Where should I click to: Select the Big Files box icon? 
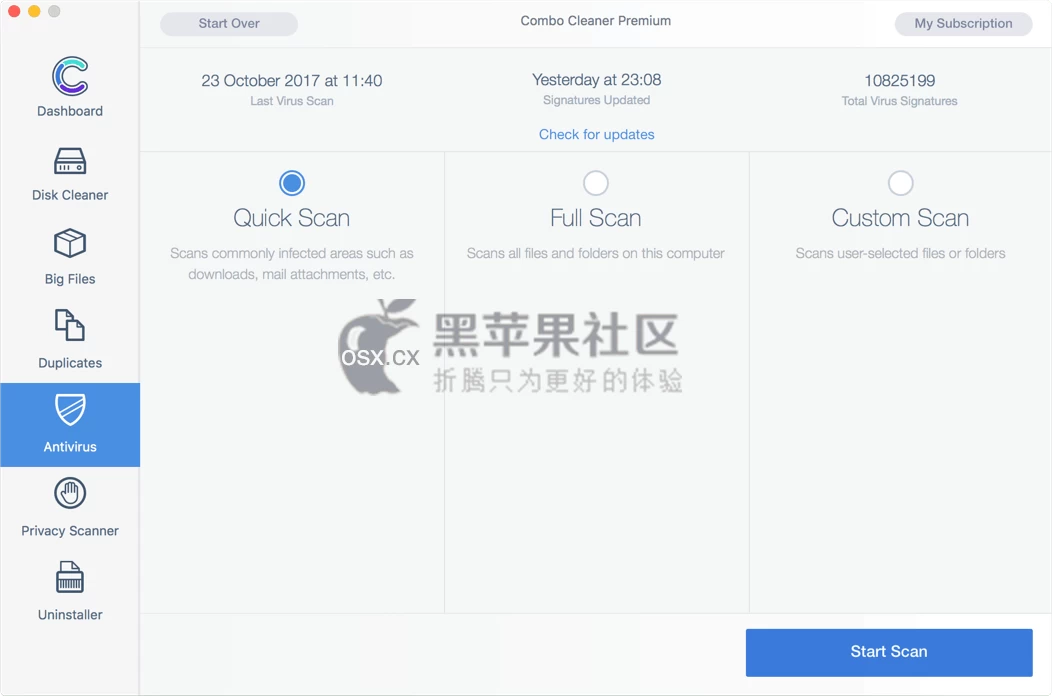tap(70, 244)
